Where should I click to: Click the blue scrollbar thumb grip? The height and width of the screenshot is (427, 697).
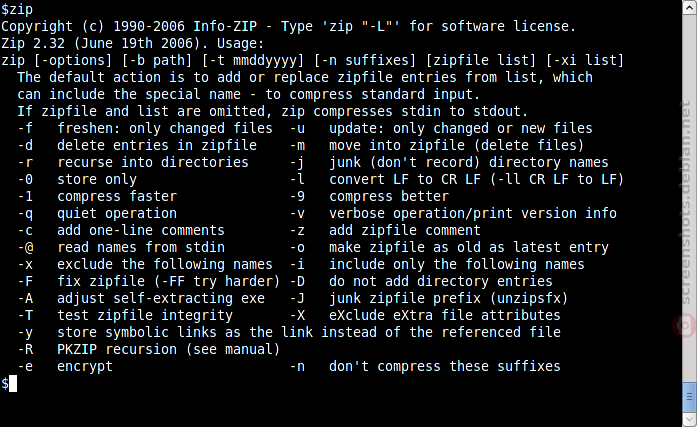pos(689,396)
